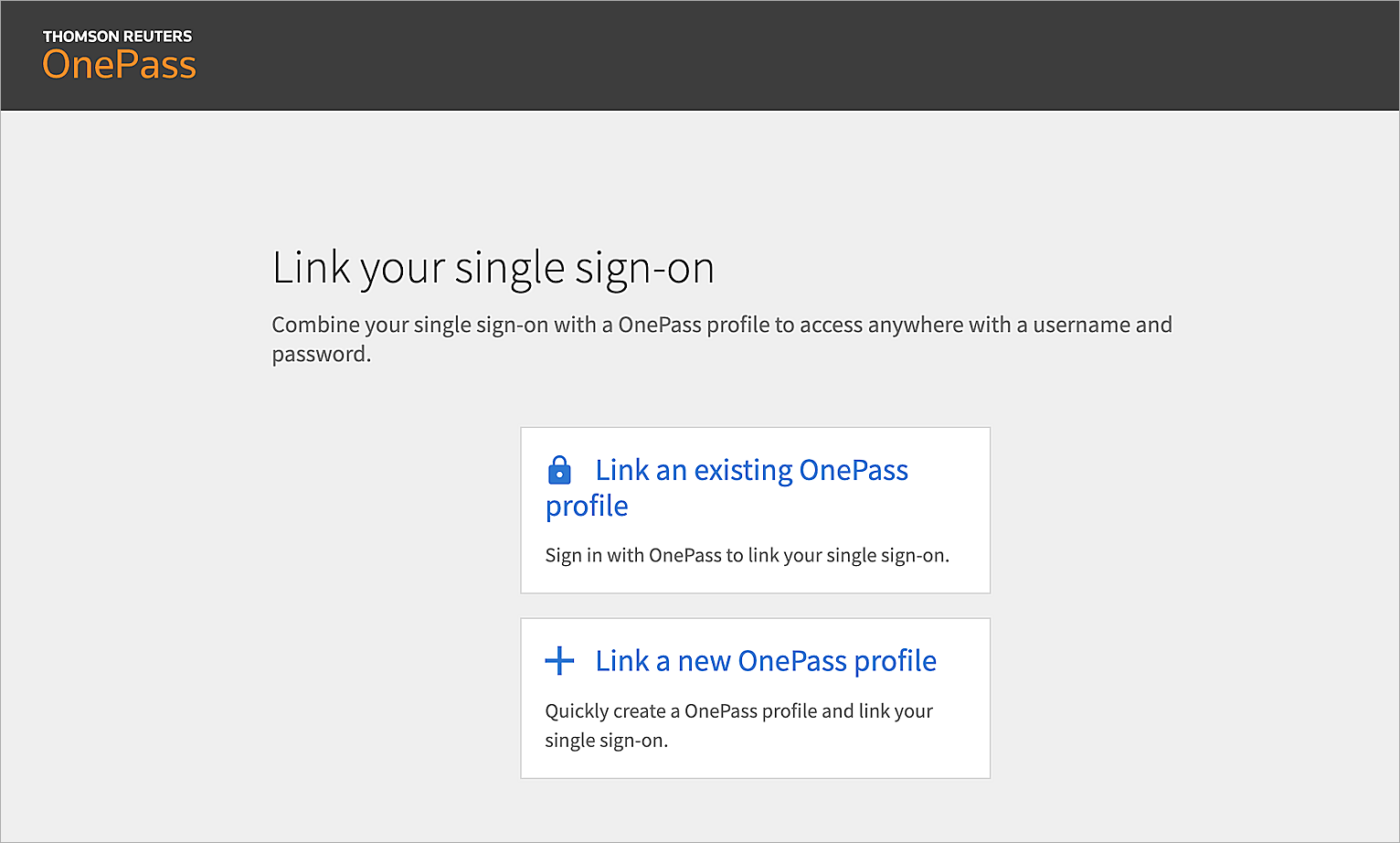Click the "single sign-on." line in the new-profile card
The width and height of the screenshot is (1400, 843).
(606, 741)
